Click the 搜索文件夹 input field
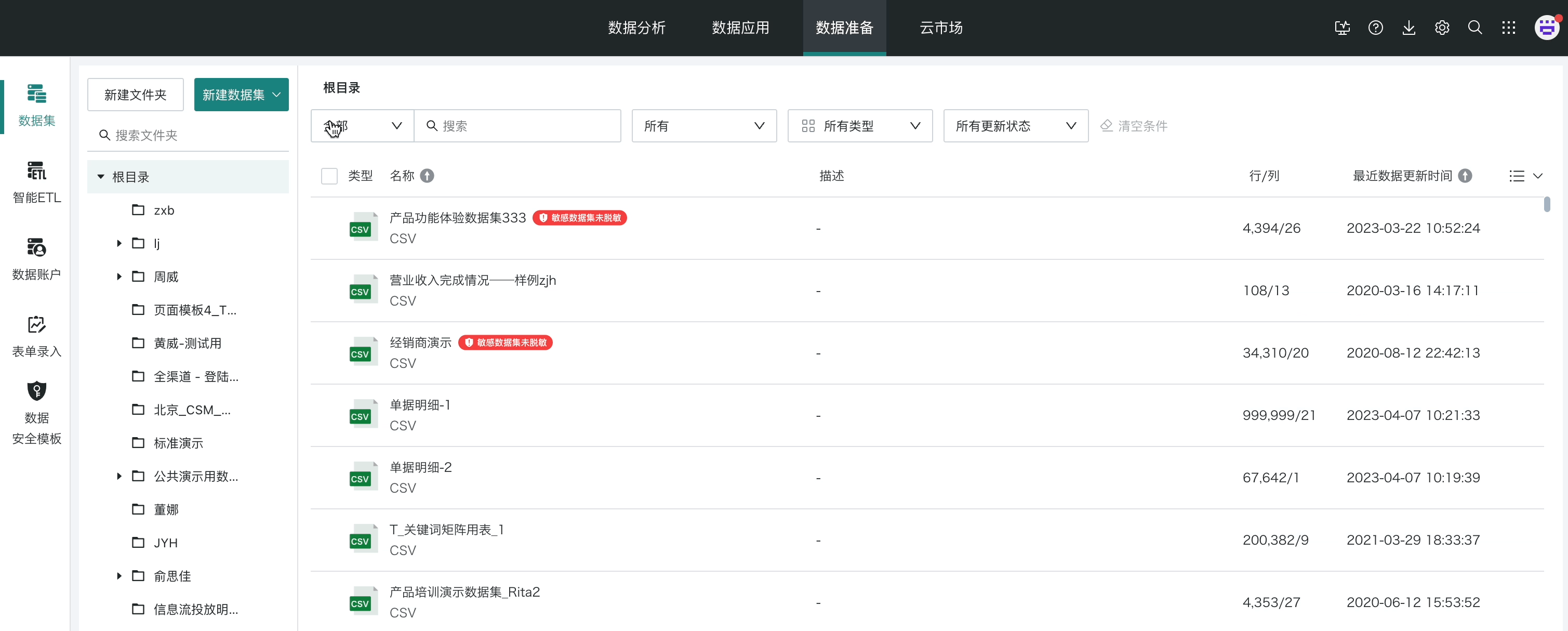Screen dimensions: 1568x631 [195, 135]
